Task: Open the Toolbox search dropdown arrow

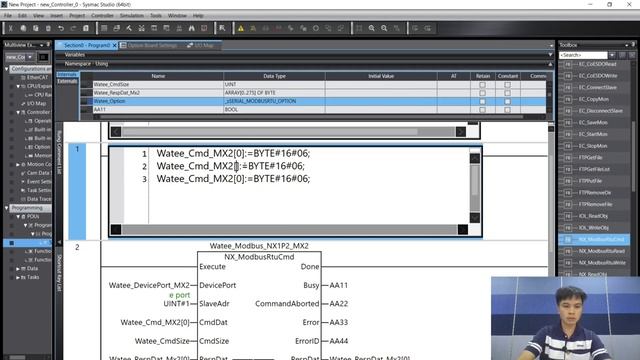Action: 612,55
